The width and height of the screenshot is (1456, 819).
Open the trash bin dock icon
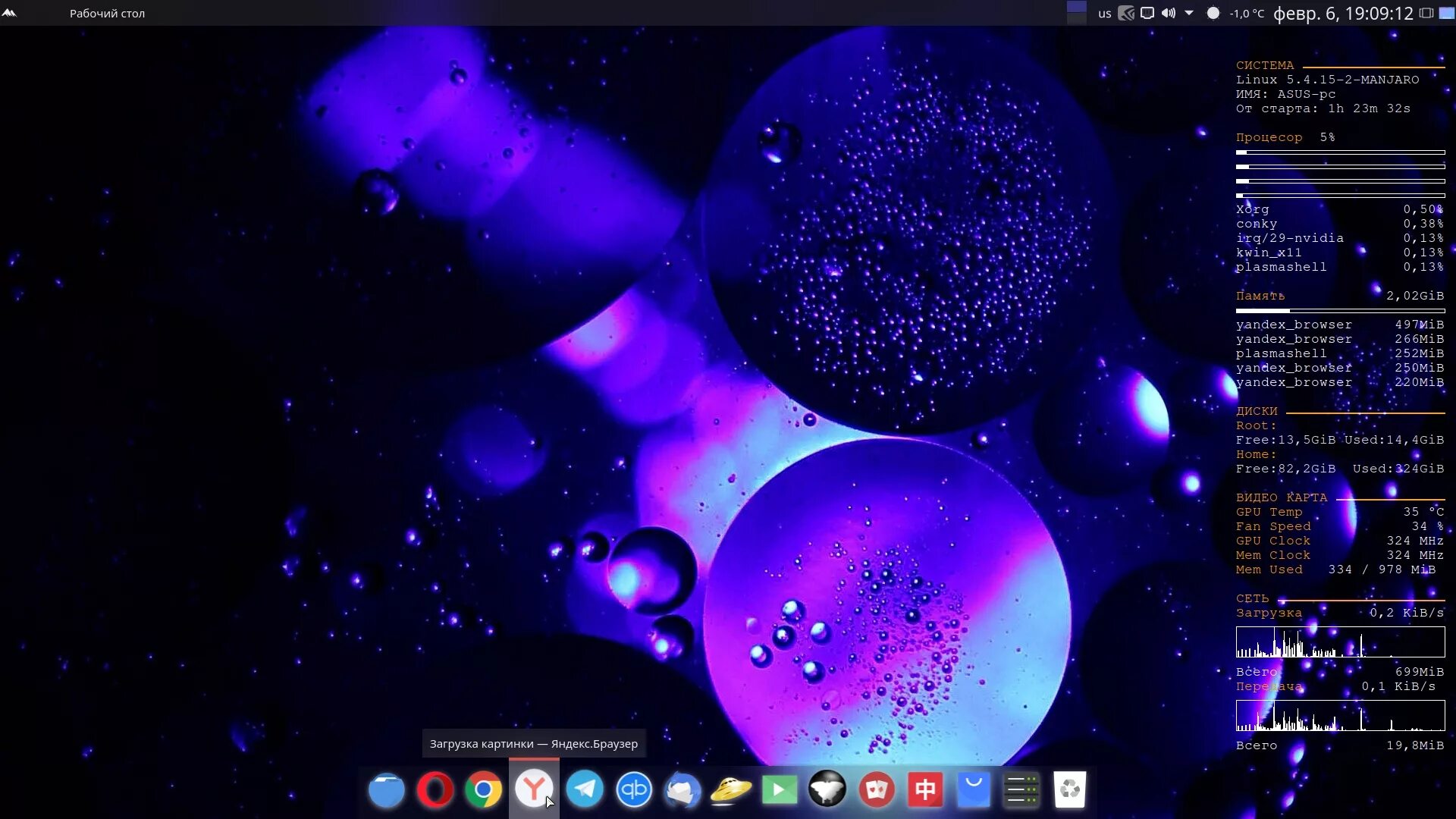point(1069,790)
